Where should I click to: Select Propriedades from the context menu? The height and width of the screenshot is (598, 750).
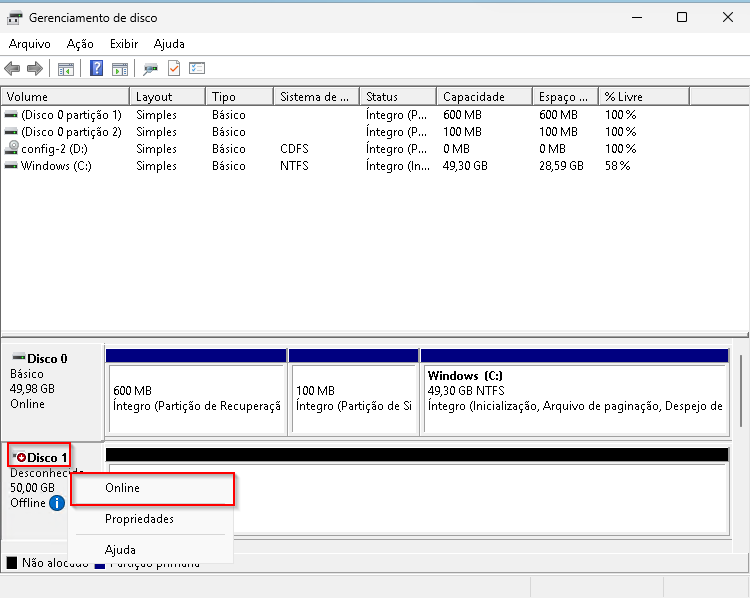(x=139, y=519)
